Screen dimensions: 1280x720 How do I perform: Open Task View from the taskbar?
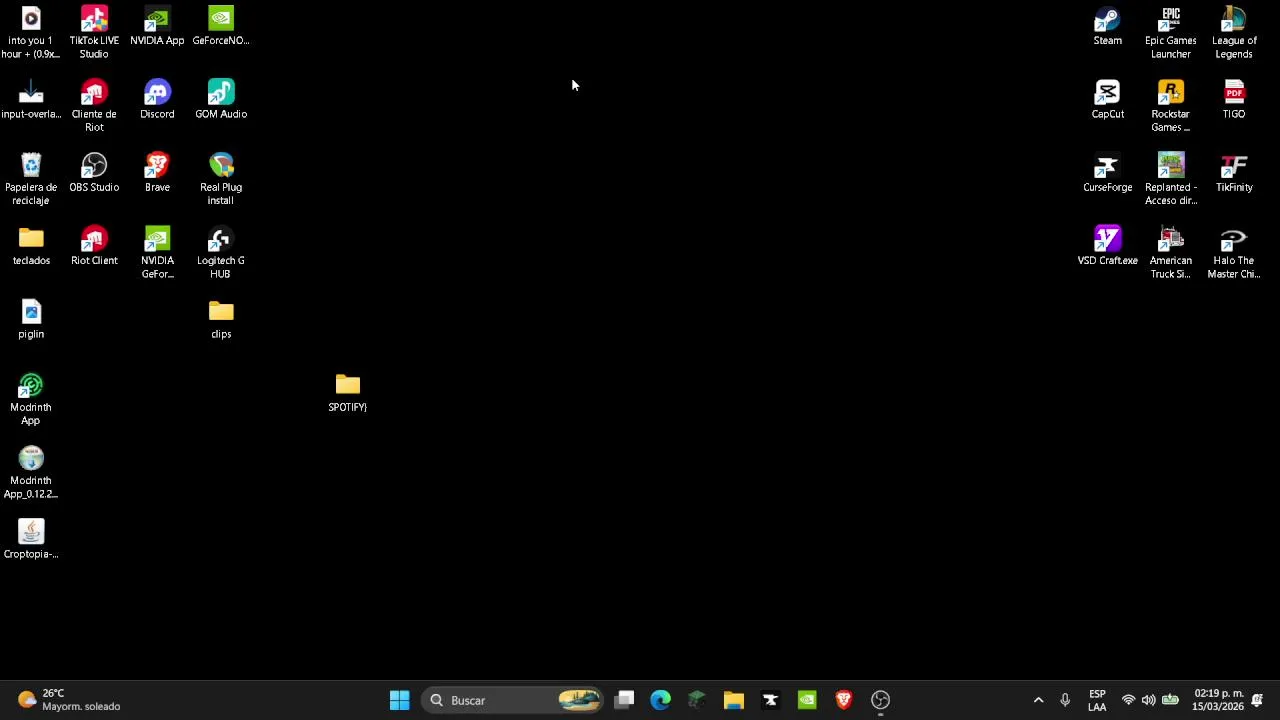click(x=624, y=700)
